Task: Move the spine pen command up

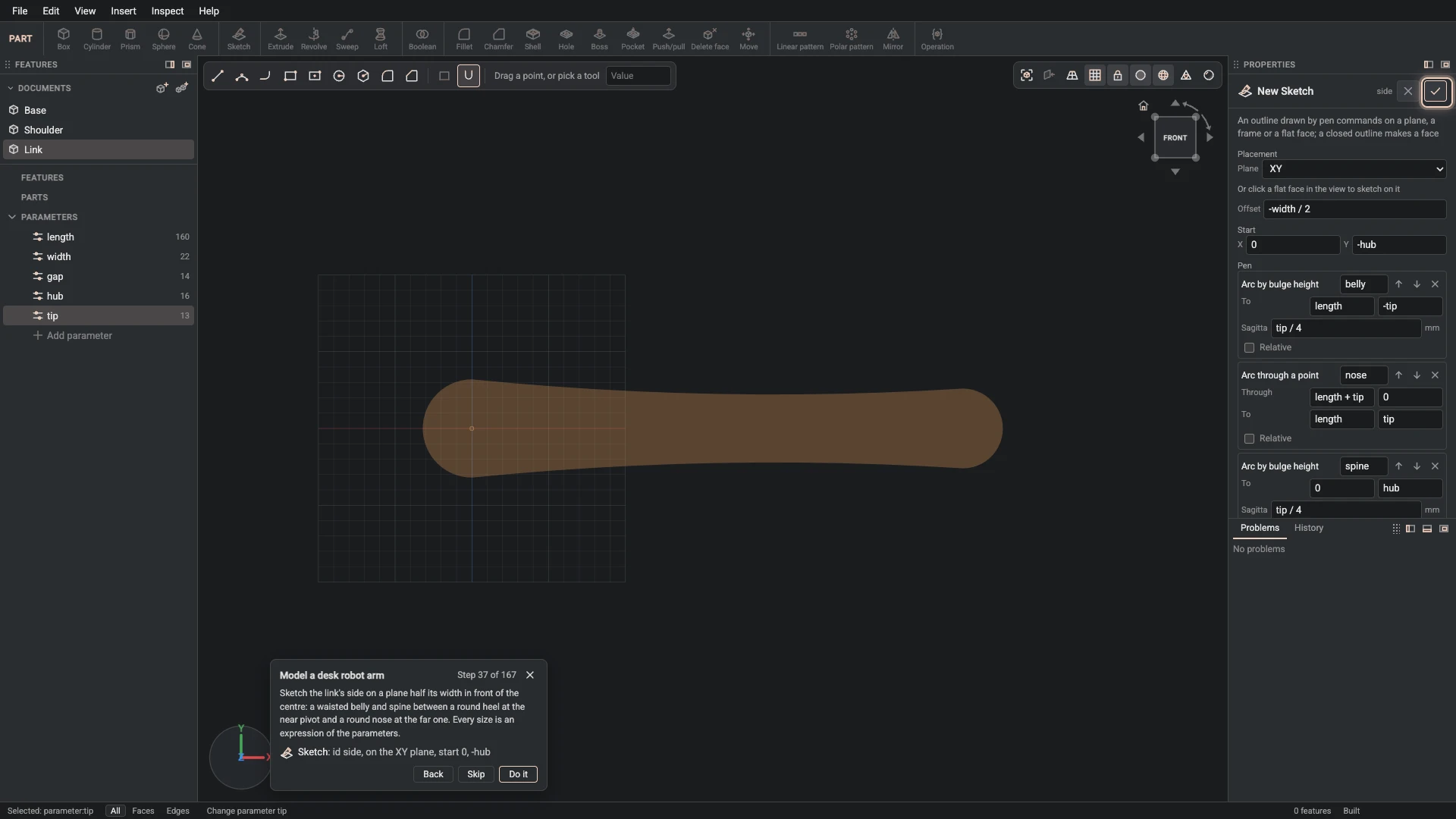Action: click(1398, 466)
